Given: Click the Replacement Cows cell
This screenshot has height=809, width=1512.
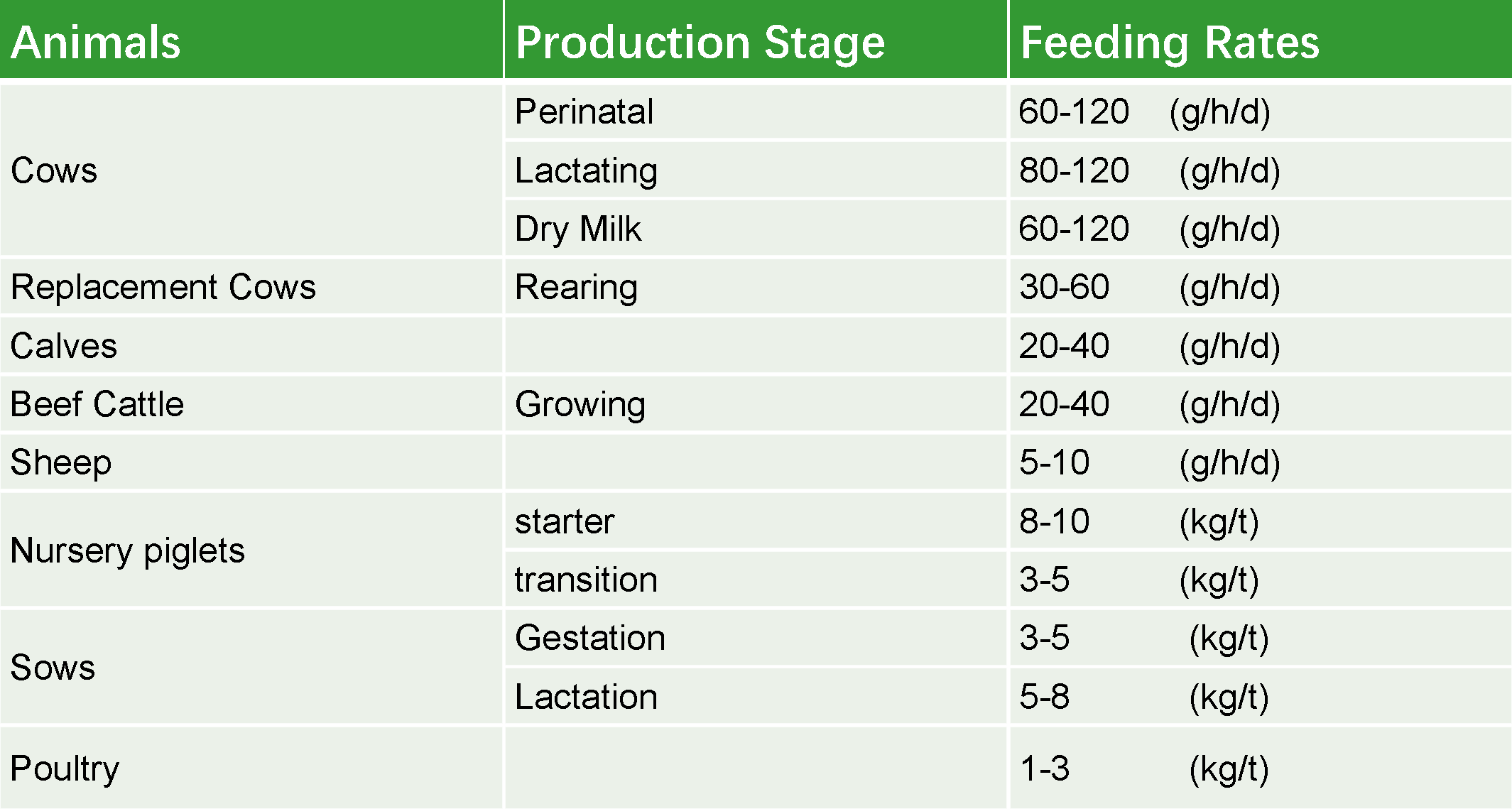Looking at the screenshot, I should [x=251, y=287].
